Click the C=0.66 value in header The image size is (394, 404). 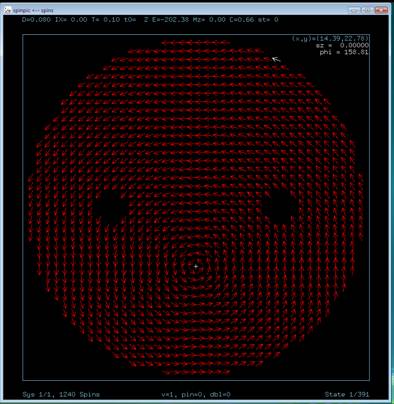click(242, 20)
